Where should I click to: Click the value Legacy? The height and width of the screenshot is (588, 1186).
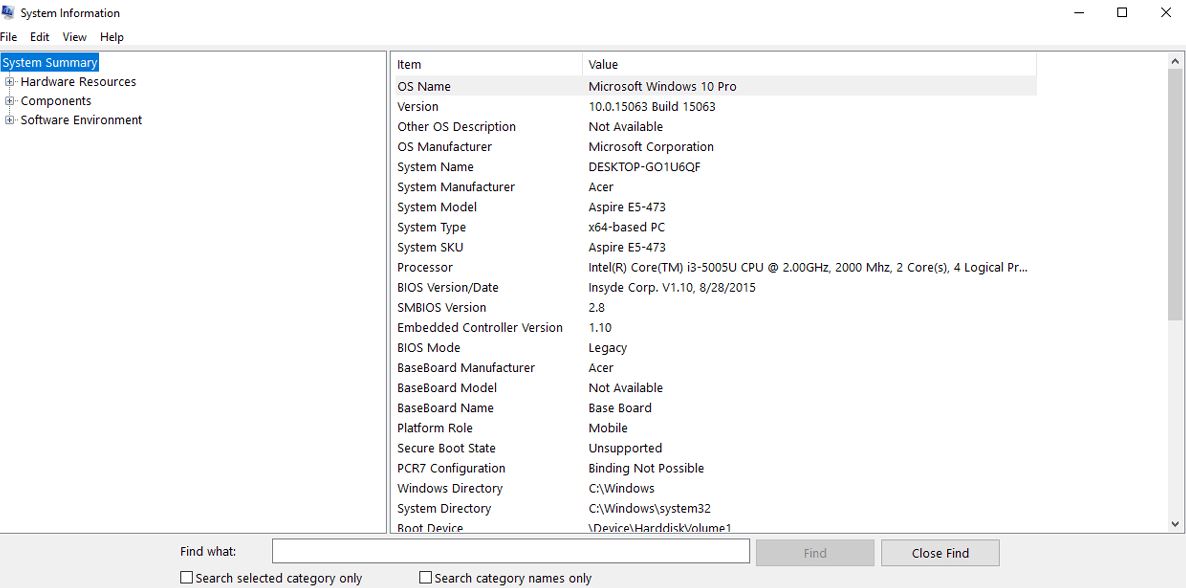(607, 347)
